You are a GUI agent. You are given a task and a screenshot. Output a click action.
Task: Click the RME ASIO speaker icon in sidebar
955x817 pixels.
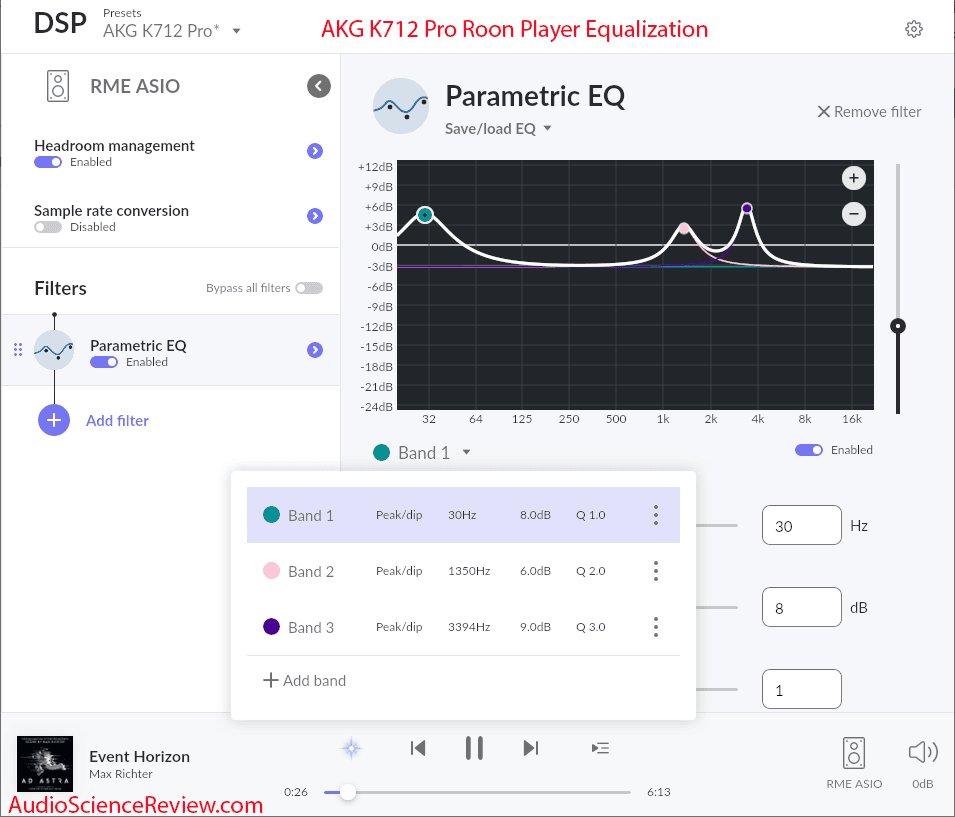[x=58, y=86]
